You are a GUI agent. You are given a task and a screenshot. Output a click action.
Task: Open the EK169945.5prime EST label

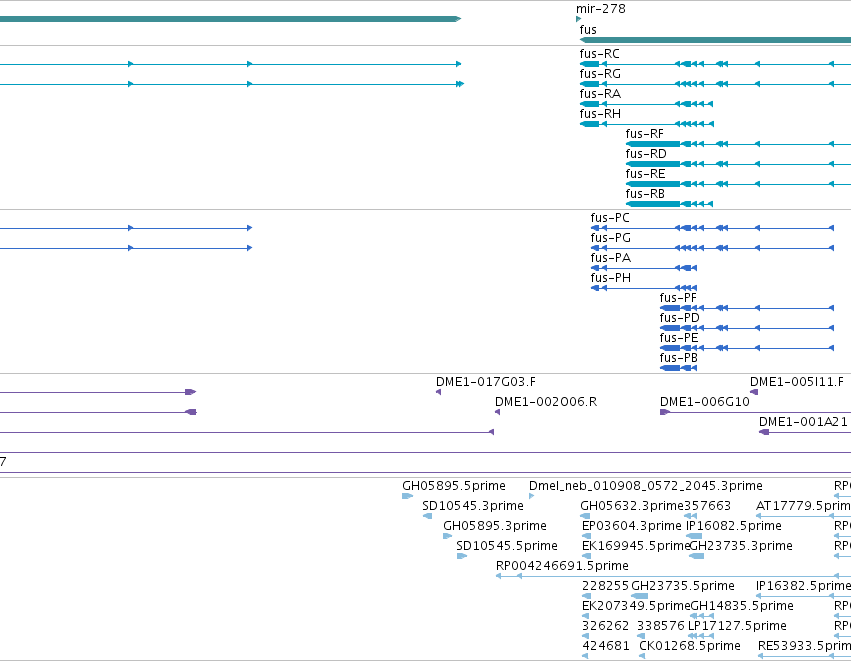click(x=636, y=546)
